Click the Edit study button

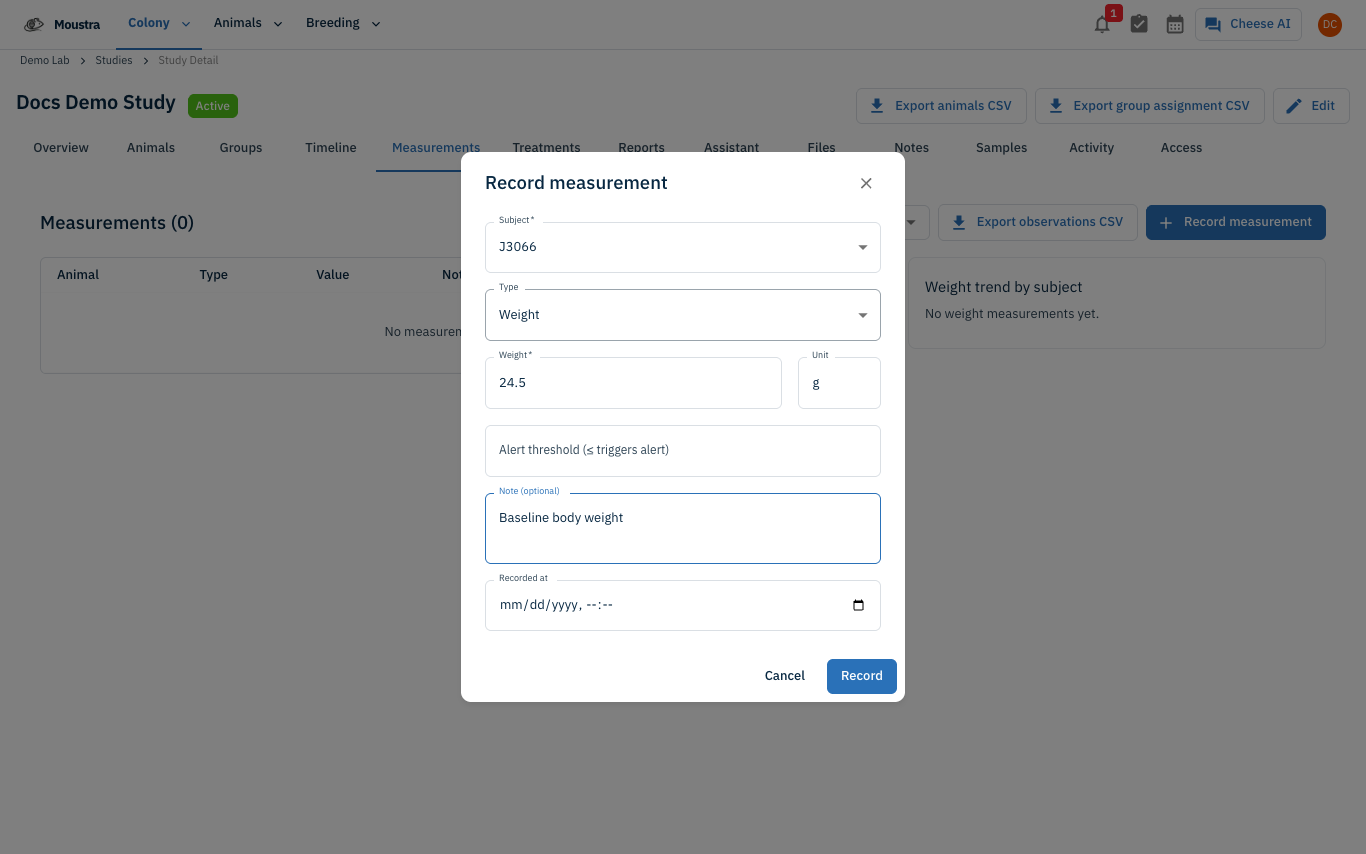click(1311, 106)
